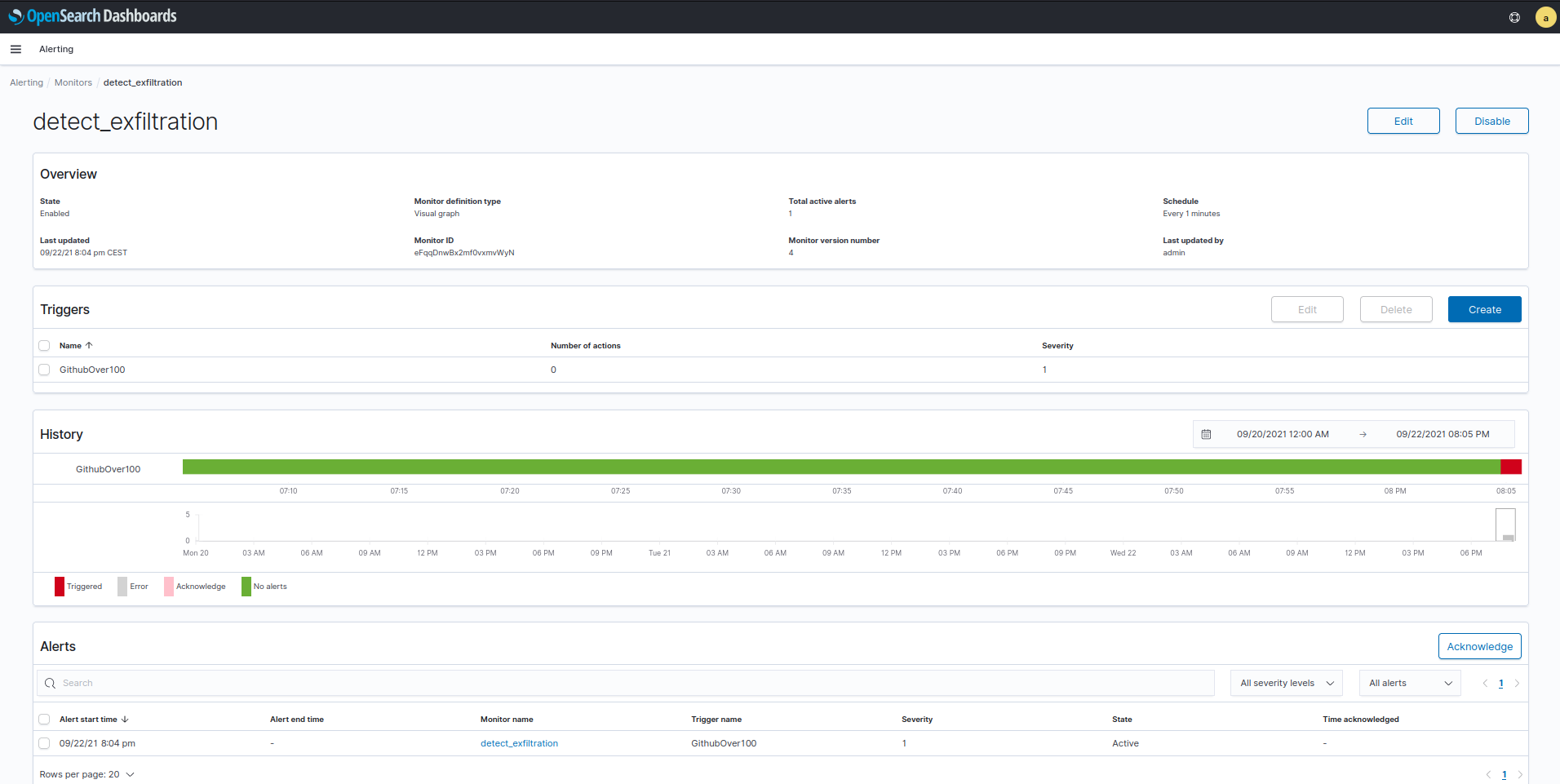This screenshot has height=784, width=1560.
Task: Open the hamburger navigation menu
Action: [x=16, y=49]
